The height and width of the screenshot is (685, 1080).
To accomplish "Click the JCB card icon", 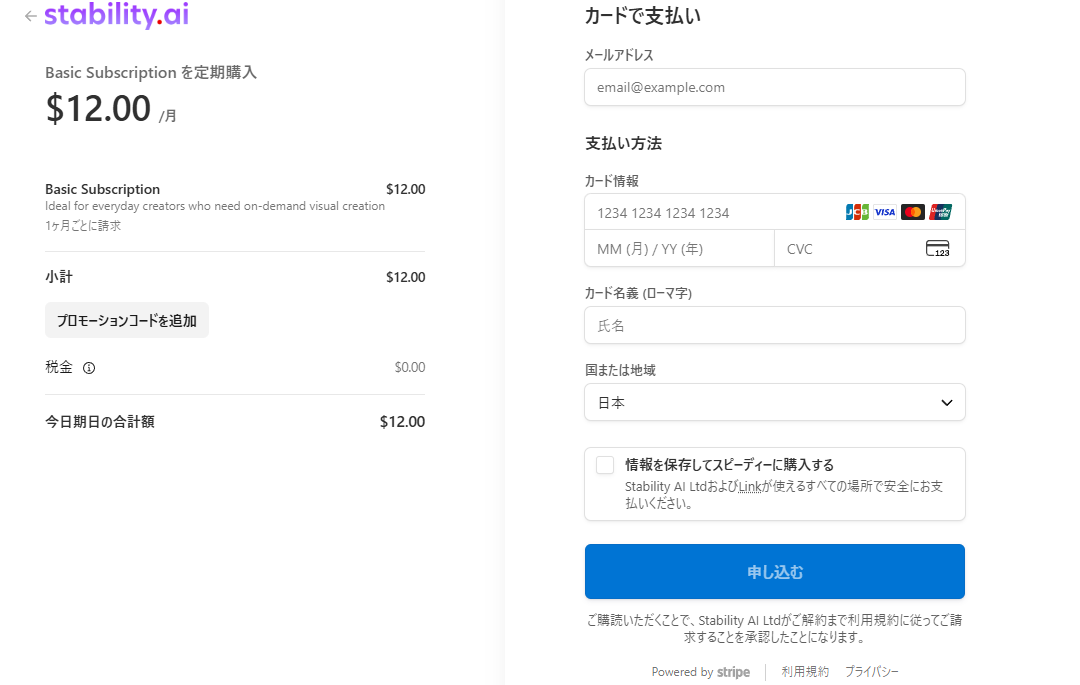I will [x=857, y=212].
